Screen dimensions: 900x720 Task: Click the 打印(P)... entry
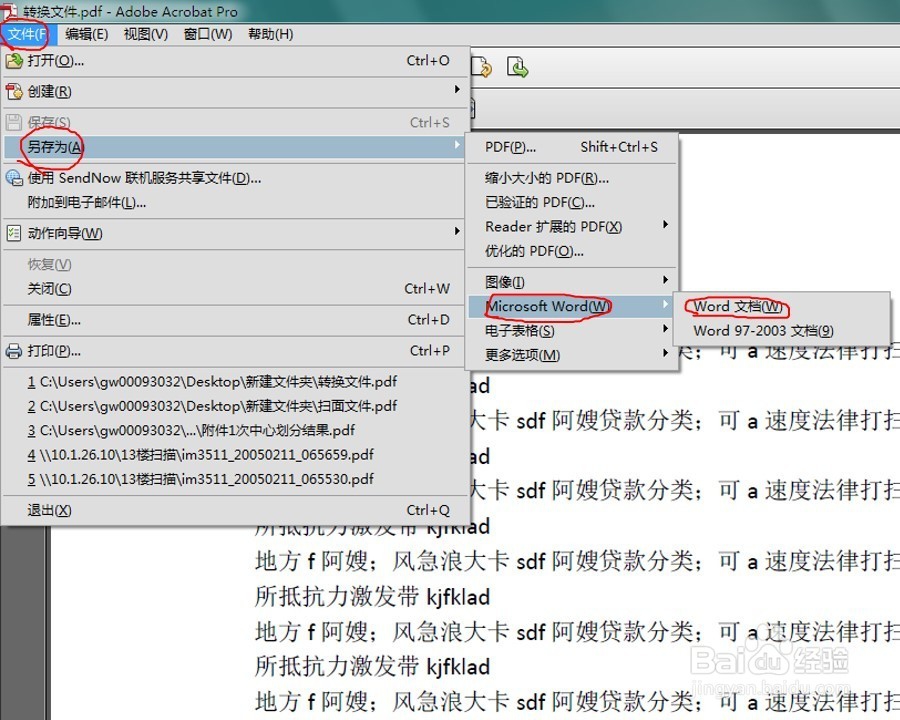pyautogui.click(x=235, y=351)
